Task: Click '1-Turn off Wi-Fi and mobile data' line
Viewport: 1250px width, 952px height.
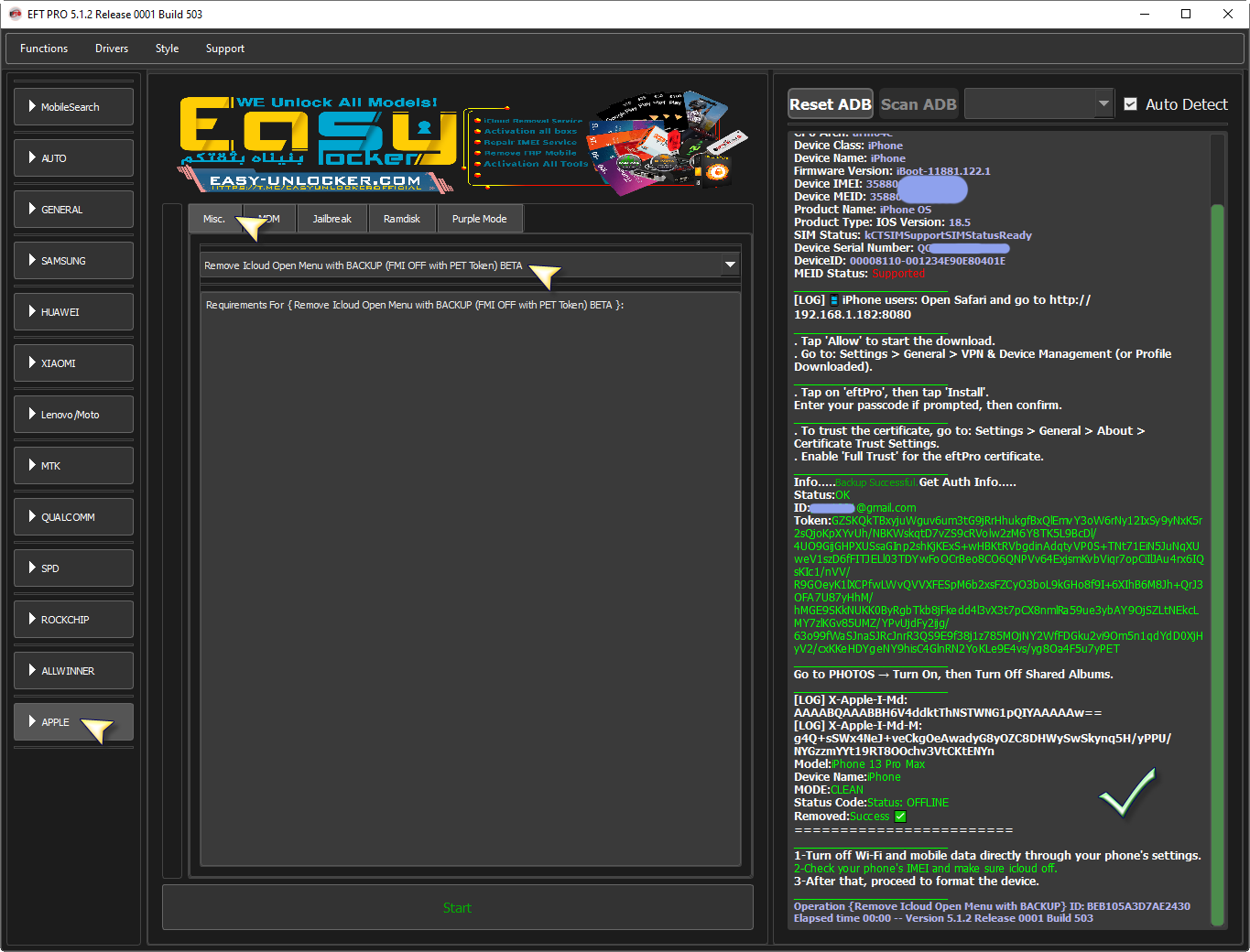Action: point(997,856)
